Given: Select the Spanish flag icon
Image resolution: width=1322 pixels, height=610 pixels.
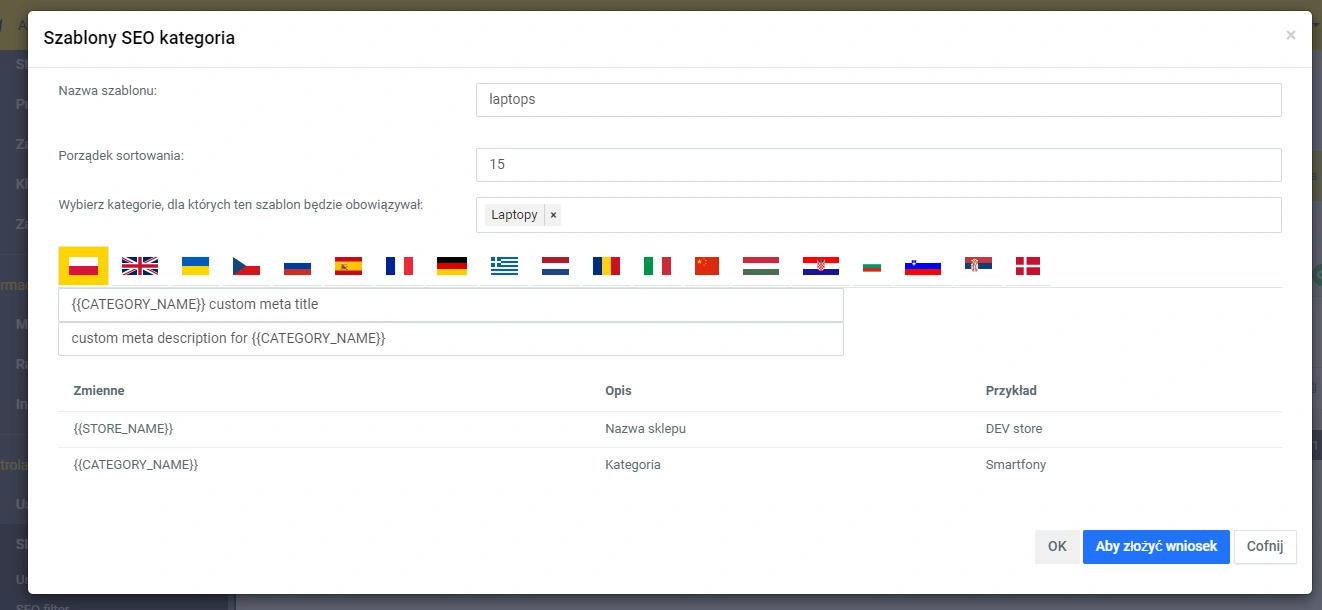Looking at the screenshot, I should 348,266.
